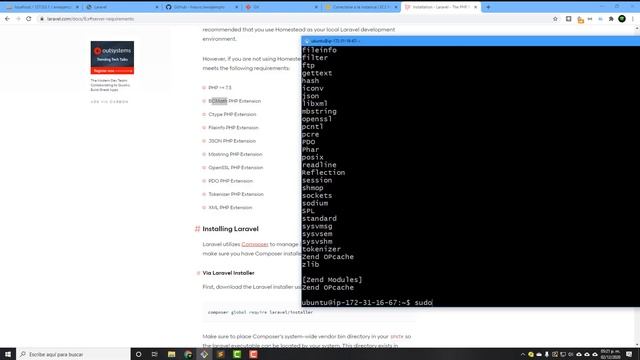Click the browser address bar URL
Image resolution: width=640 pixels, height=360 pixels.
pyautogui.click(x=90, y=19)
